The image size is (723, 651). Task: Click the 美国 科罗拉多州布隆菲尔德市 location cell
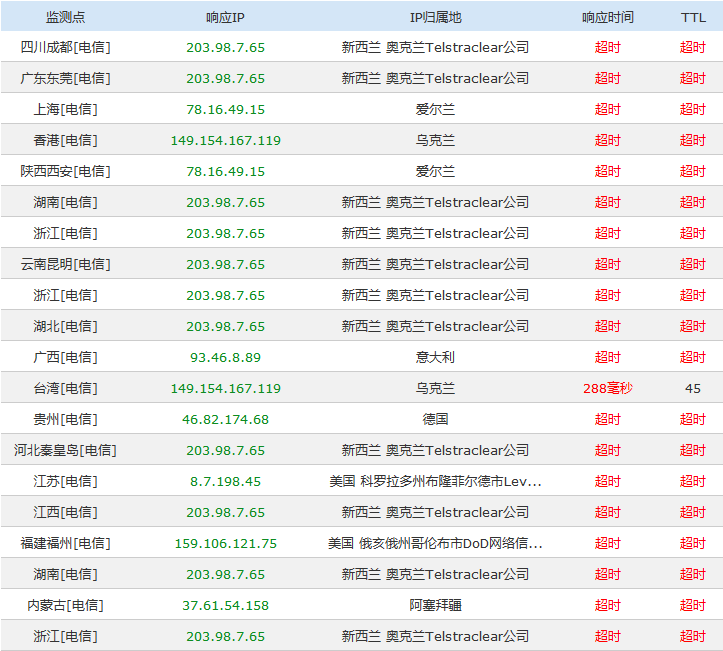[435, 481]
